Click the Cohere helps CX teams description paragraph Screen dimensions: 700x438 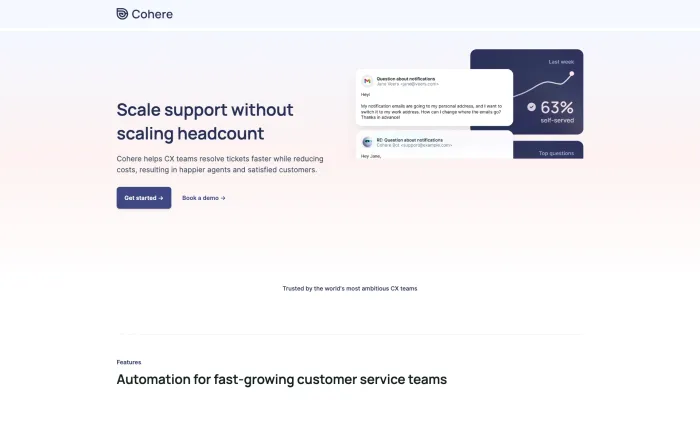click(x=220, y=164)
